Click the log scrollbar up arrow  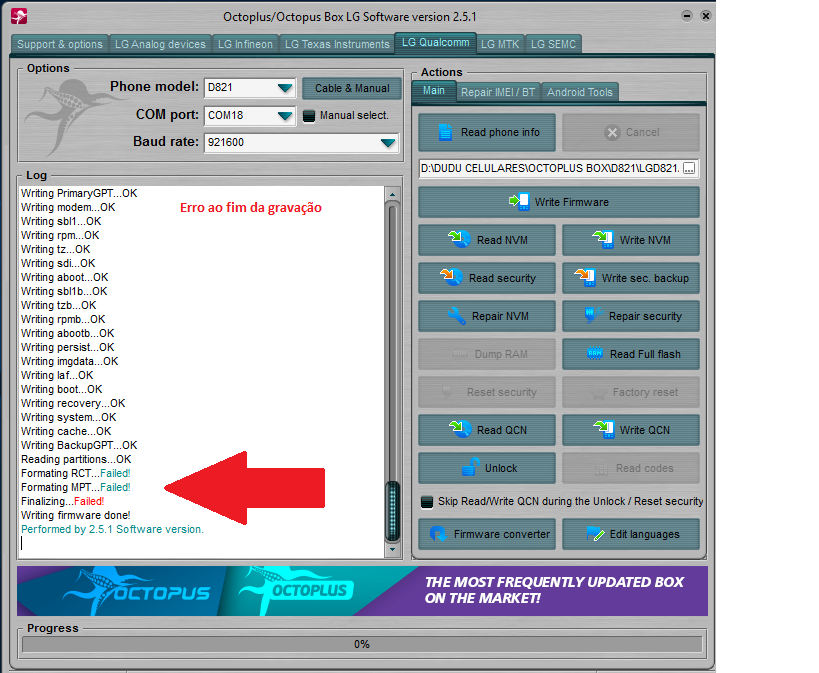point(392,194)
